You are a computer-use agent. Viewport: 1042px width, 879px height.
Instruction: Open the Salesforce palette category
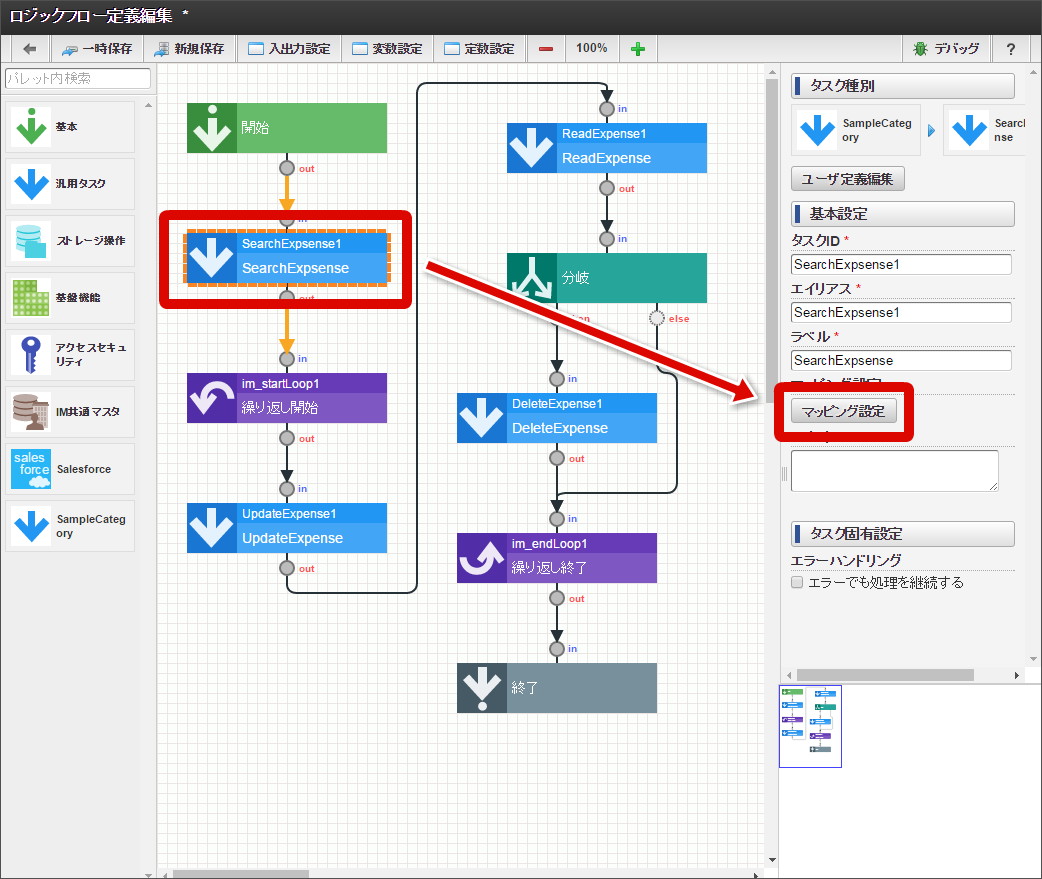click(70, 470)
